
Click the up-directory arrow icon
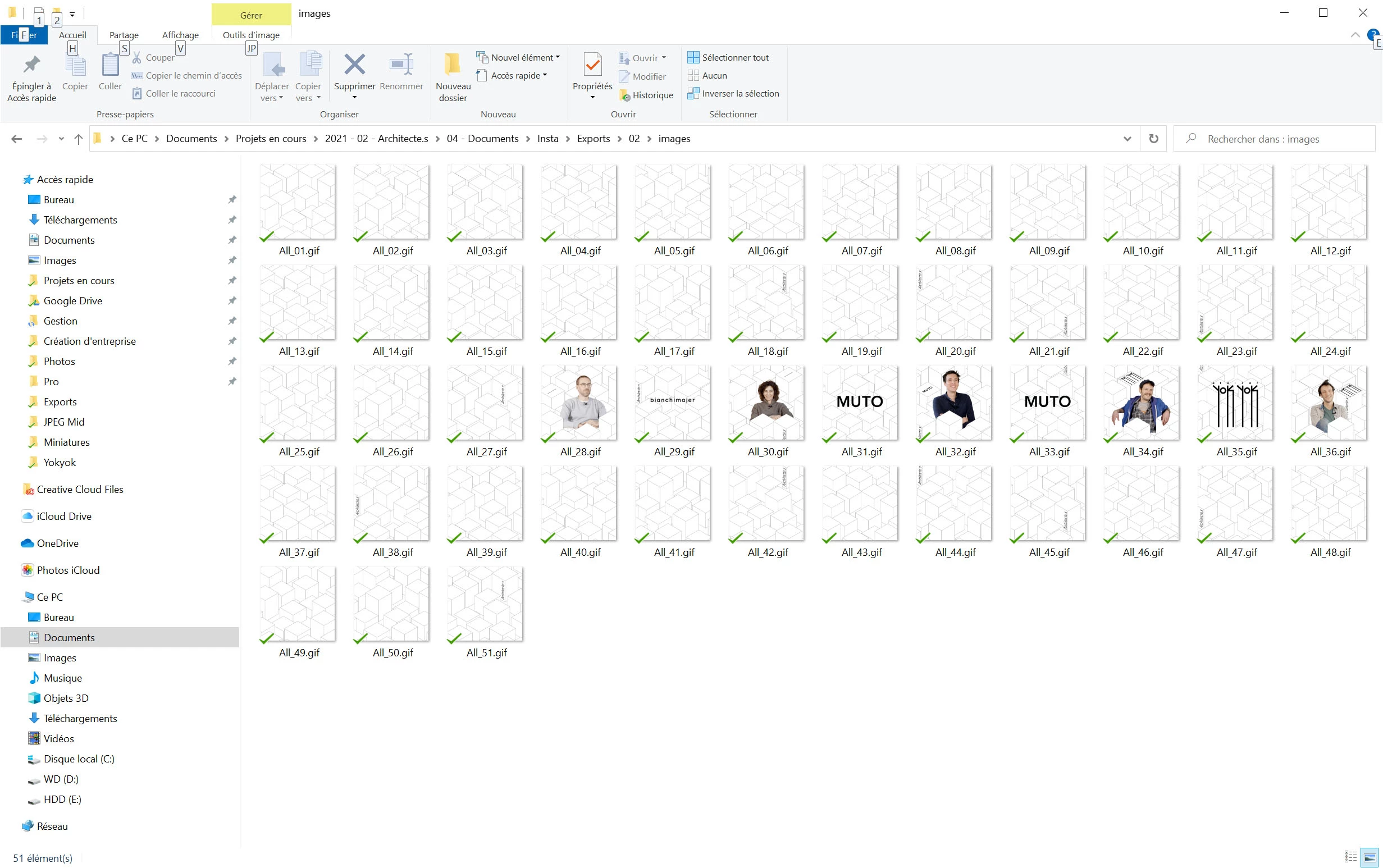pos(79,139)
